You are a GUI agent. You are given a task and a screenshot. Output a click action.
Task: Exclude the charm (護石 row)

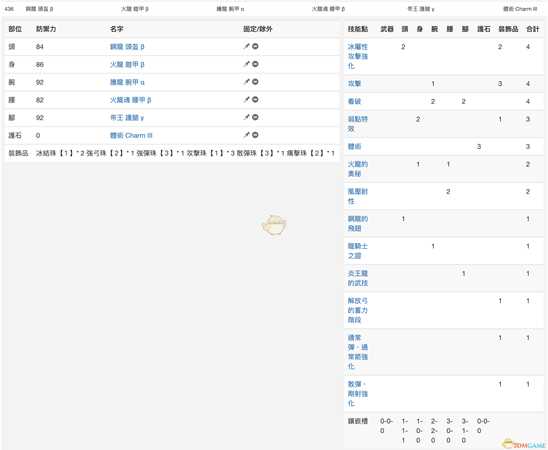[x=255, y=135]
